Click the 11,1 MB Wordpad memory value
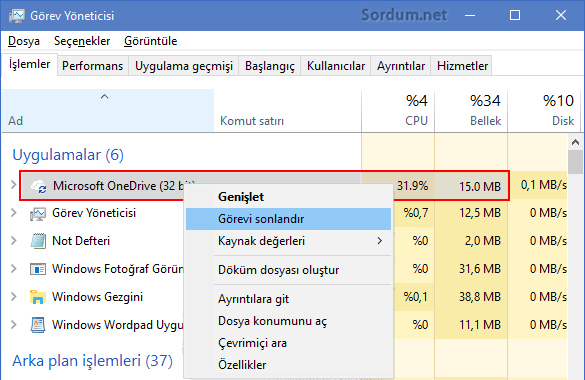 click(x=480, y=325)
